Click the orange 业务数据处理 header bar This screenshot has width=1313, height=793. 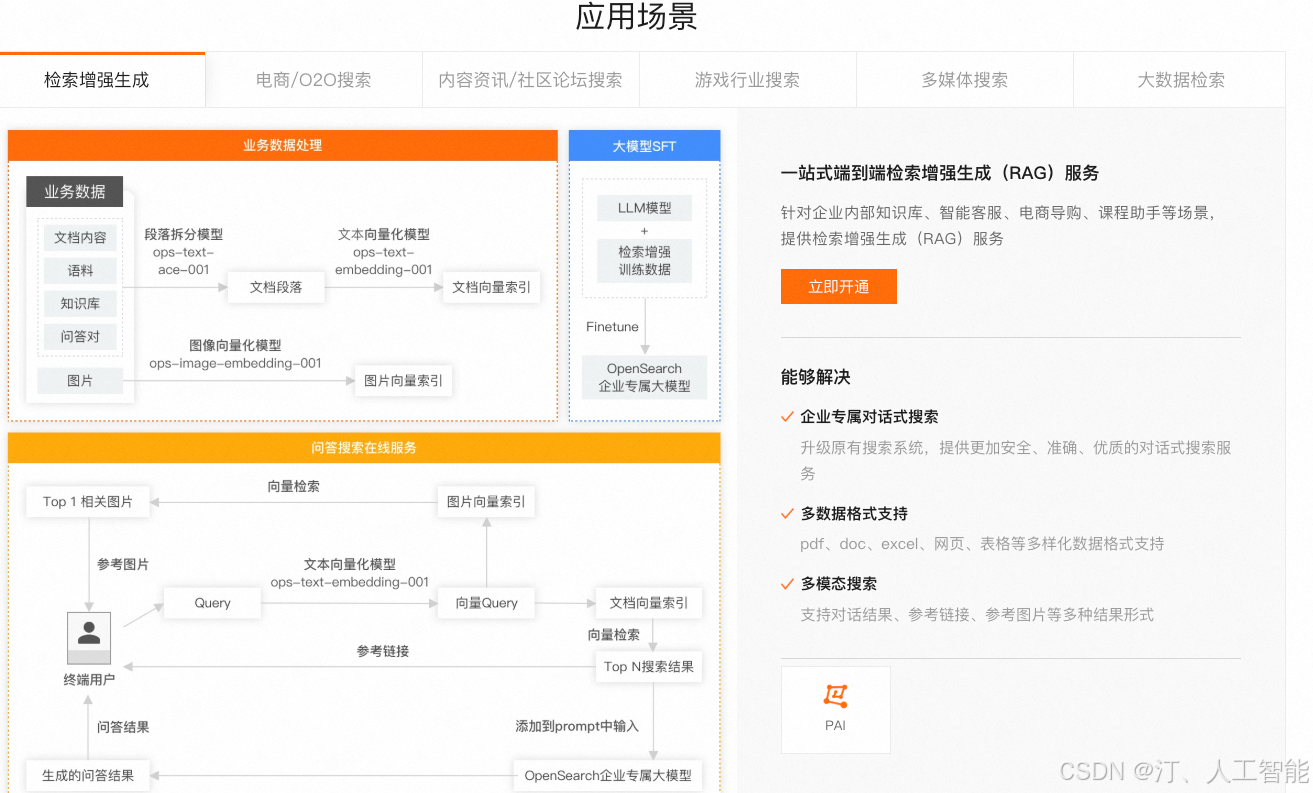pyautogui.click(x=282, y=145)
